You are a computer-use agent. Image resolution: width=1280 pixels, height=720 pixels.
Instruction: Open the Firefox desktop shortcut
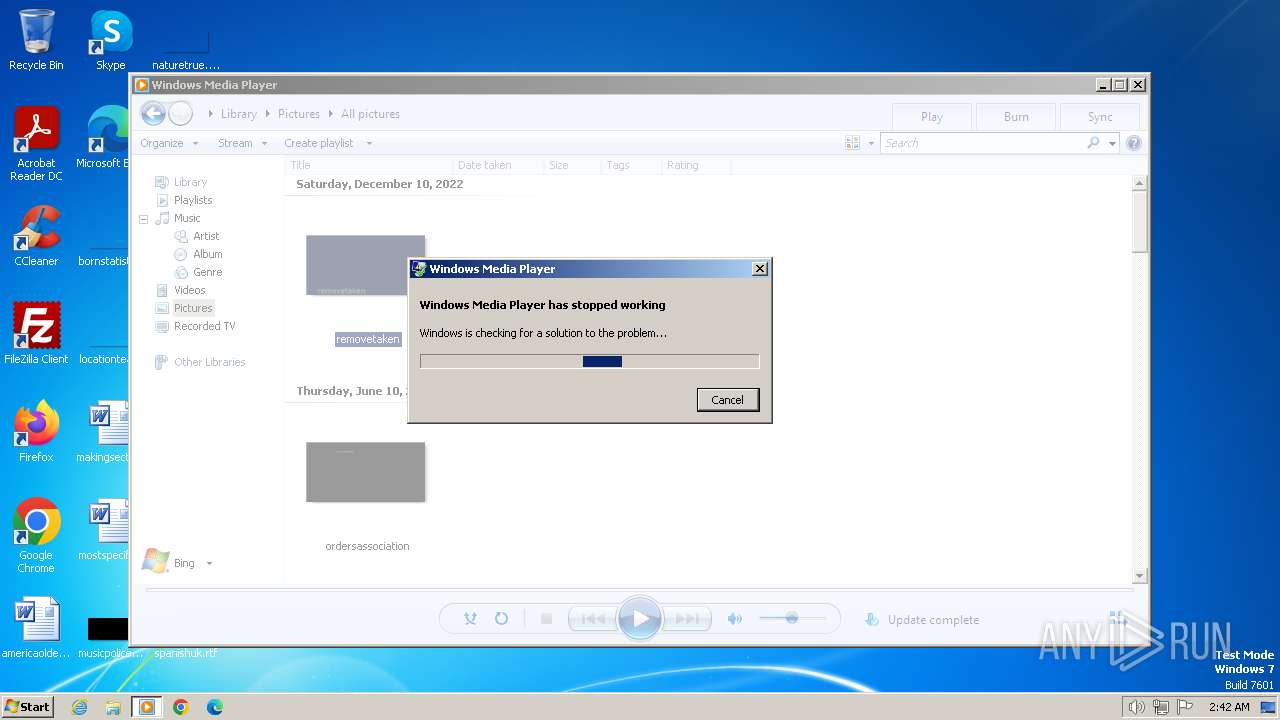click(36, 432)
